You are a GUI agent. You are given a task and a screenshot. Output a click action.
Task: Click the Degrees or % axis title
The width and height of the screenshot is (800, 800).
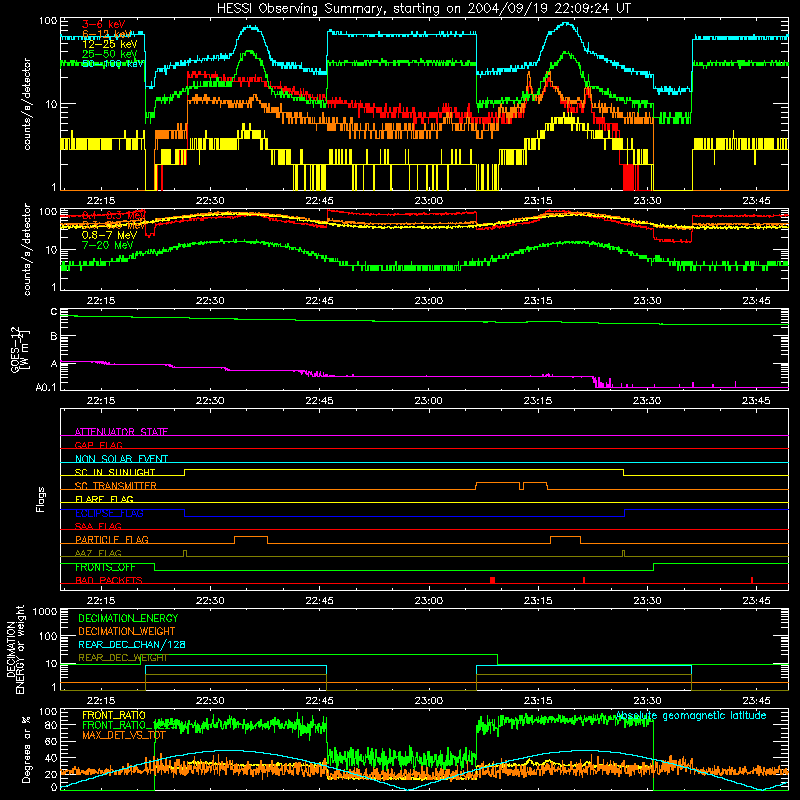point(26,749)
